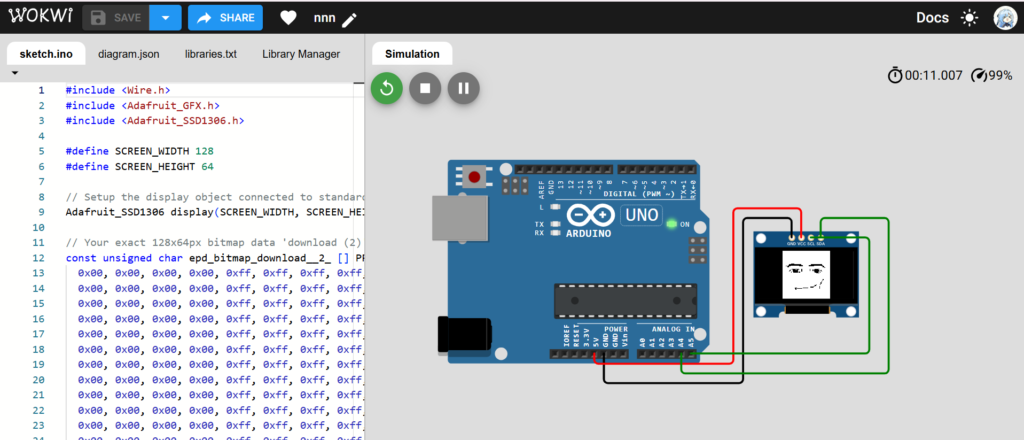This screenshot has height=440, width=1024.
Task: Click the #include <Wire.h> line
Action: click(x=118, y=90)
